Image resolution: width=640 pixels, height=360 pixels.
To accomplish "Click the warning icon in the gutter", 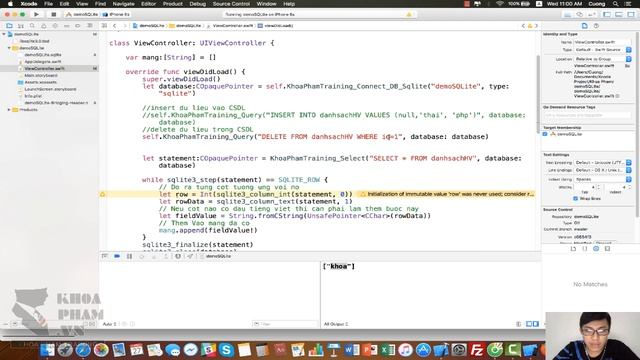I will coord(103,194).
